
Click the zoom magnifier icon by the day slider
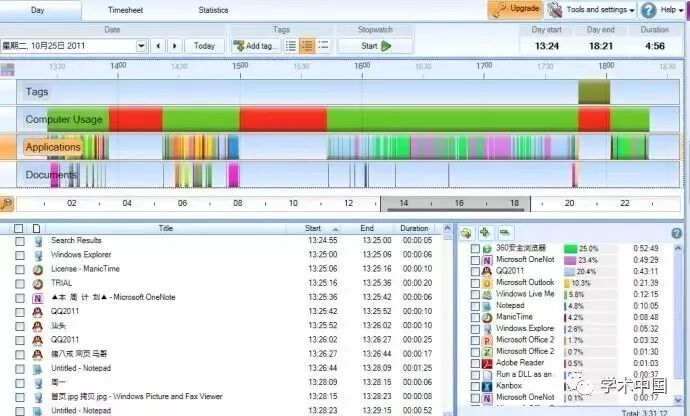pyautogui.click(x=7, y=203)
